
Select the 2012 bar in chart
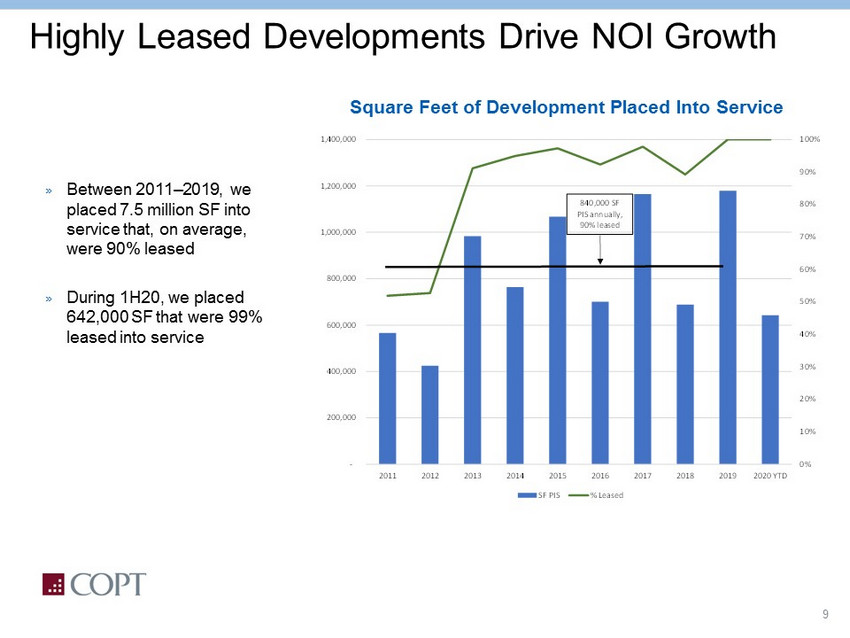point(430,414)
